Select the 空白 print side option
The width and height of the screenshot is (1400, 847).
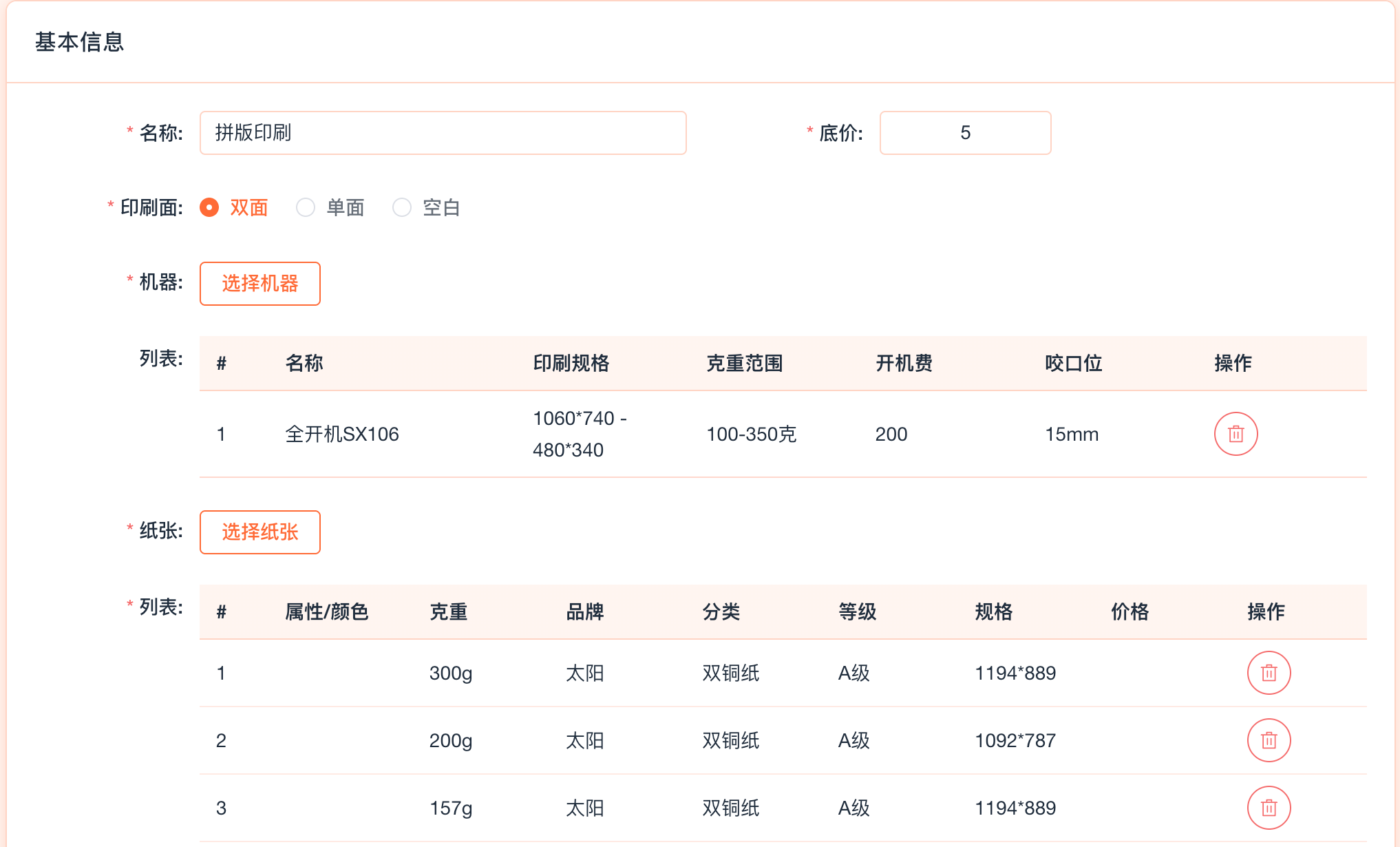click(402, 207)
